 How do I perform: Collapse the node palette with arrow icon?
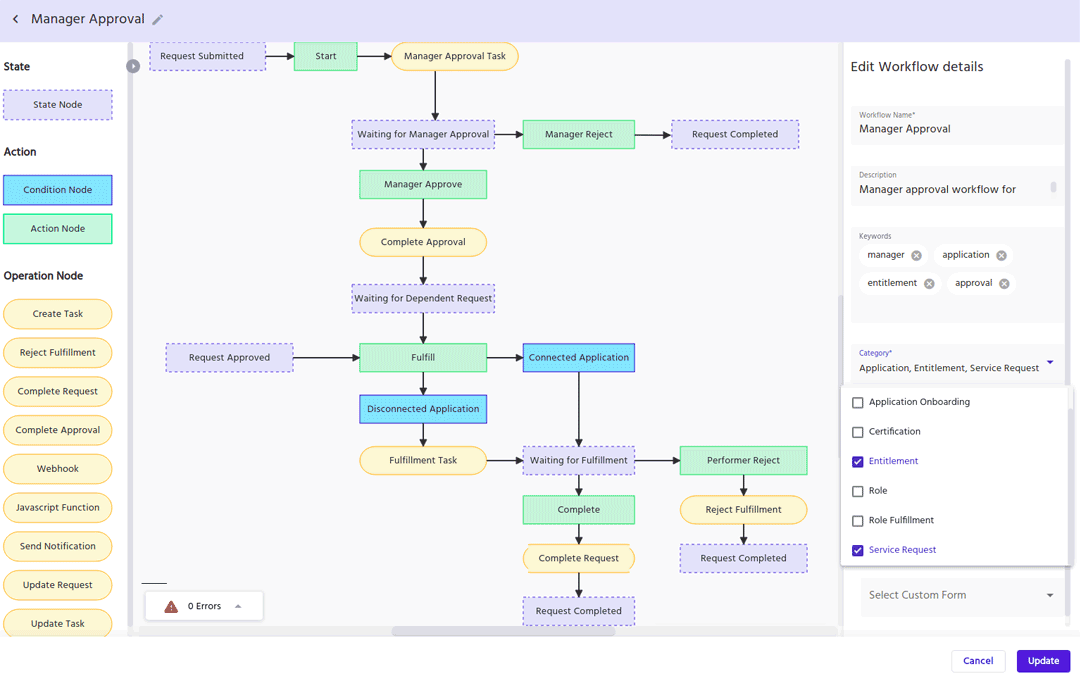click(x=133, y=66)
